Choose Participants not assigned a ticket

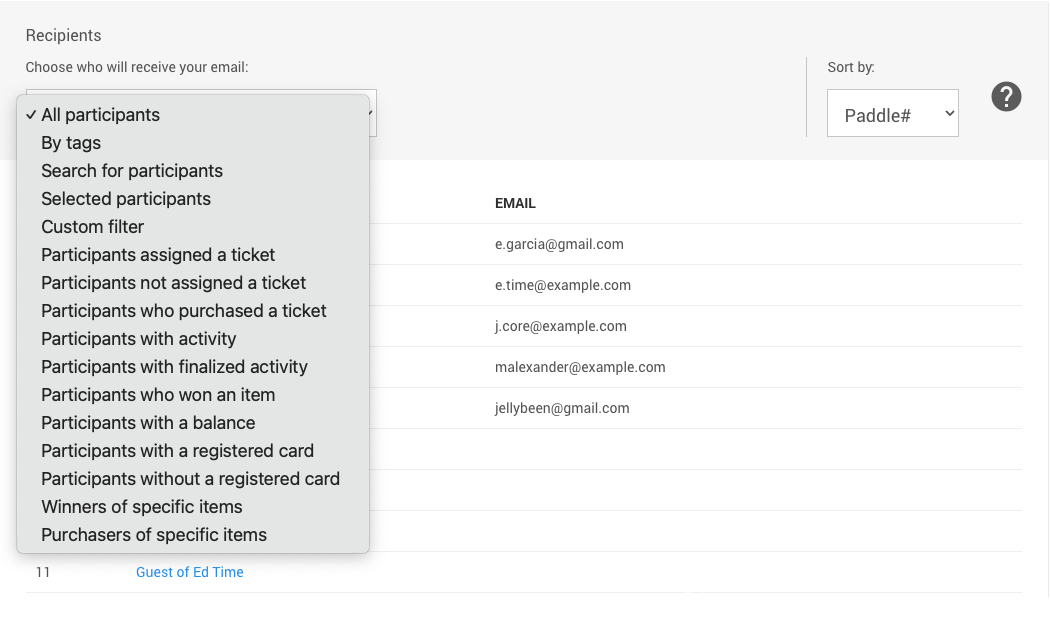tap(173, 283)
